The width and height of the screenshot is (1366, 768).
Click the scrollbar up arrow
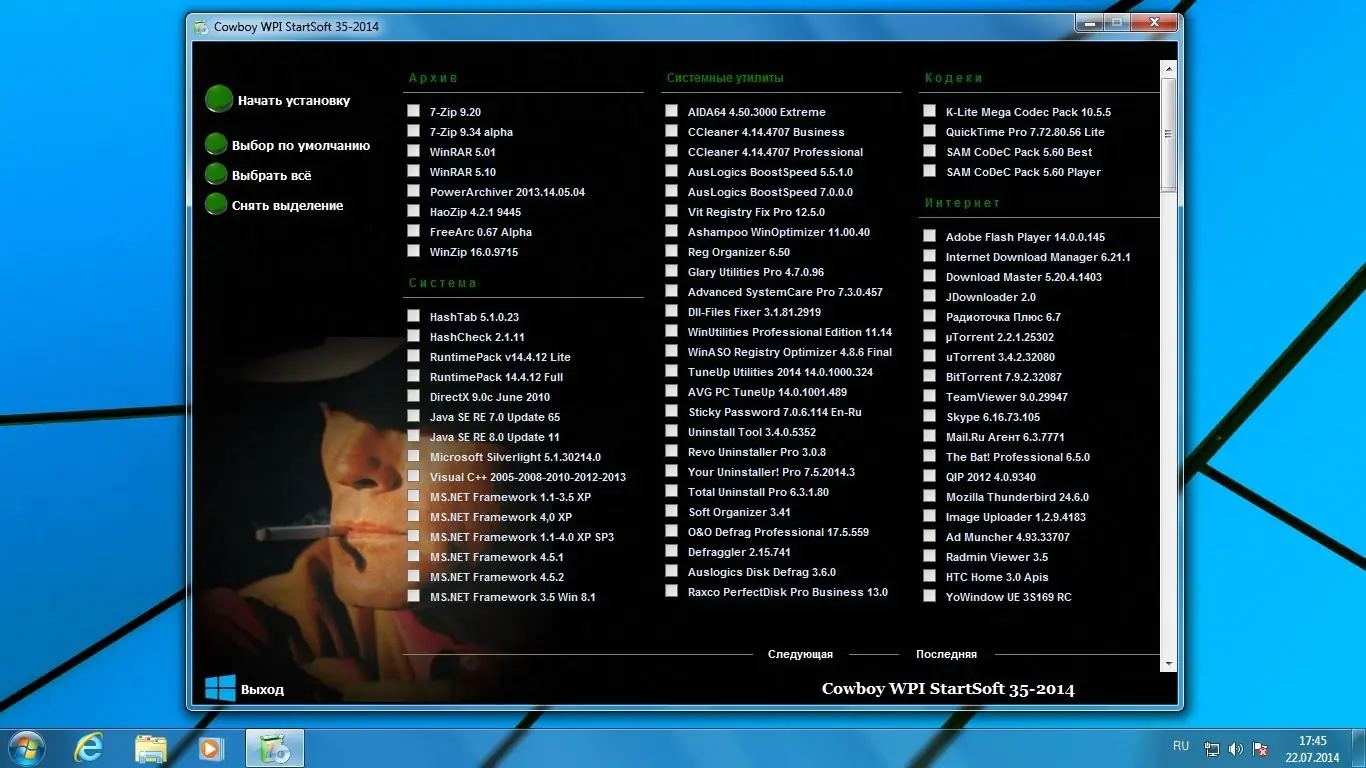point(1168,69)
